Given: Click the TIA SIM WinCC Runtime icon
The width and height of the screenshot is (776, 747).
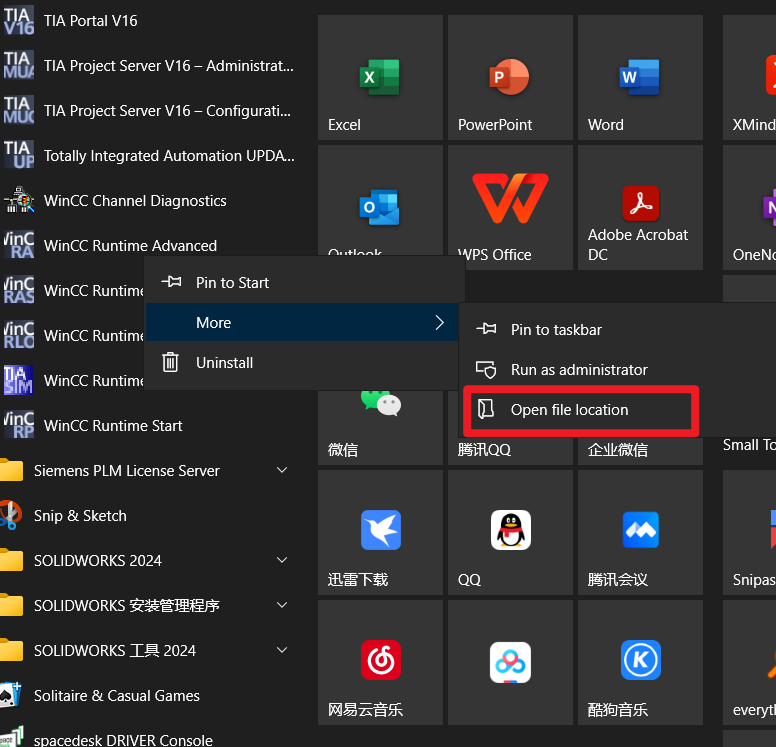Looking at the screenshot, I should pyautogui.click(x=19, y=380).
